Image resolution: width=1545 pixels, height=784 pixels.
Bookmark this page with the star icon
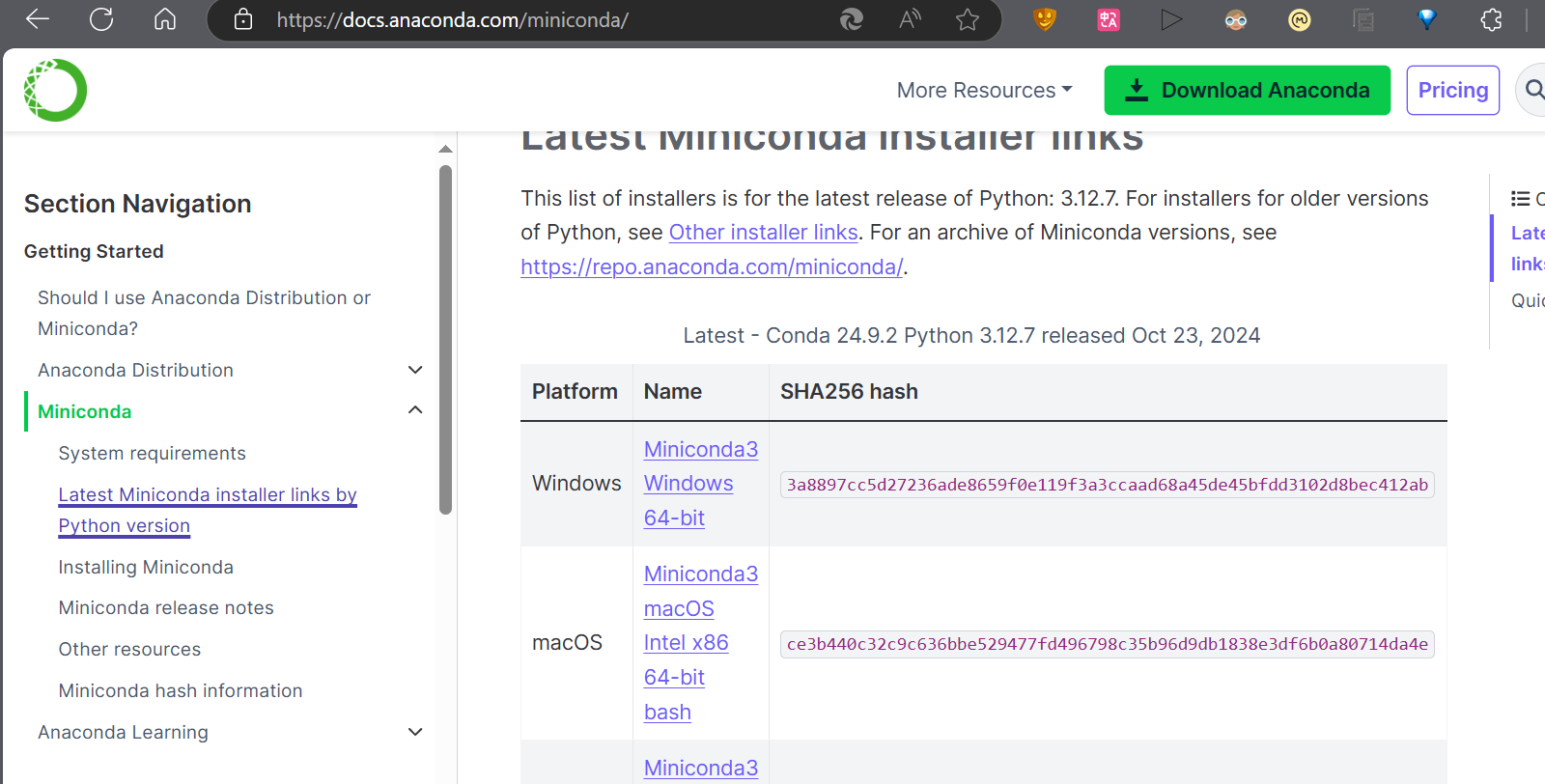click(968, 19)
